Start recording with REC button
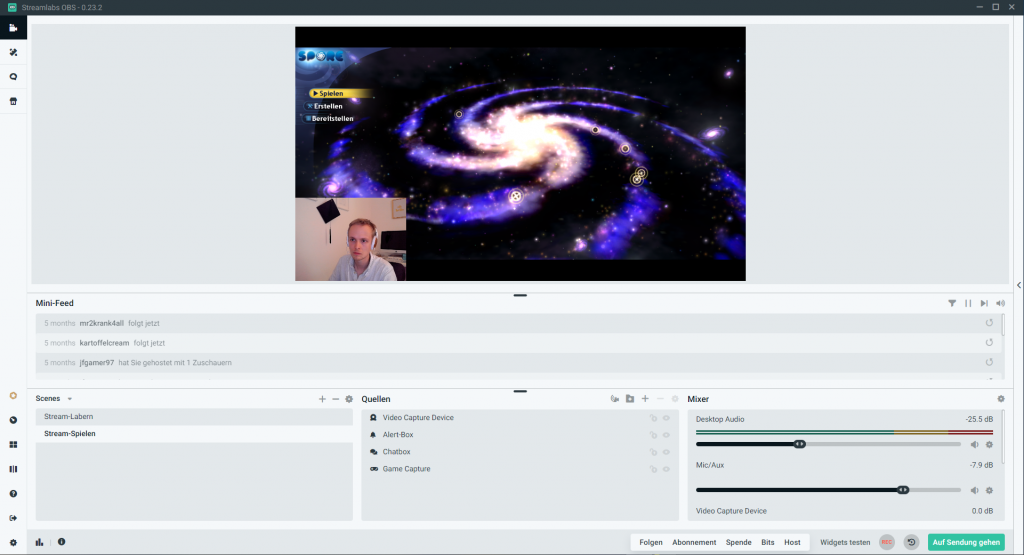 tap(886, 542)
